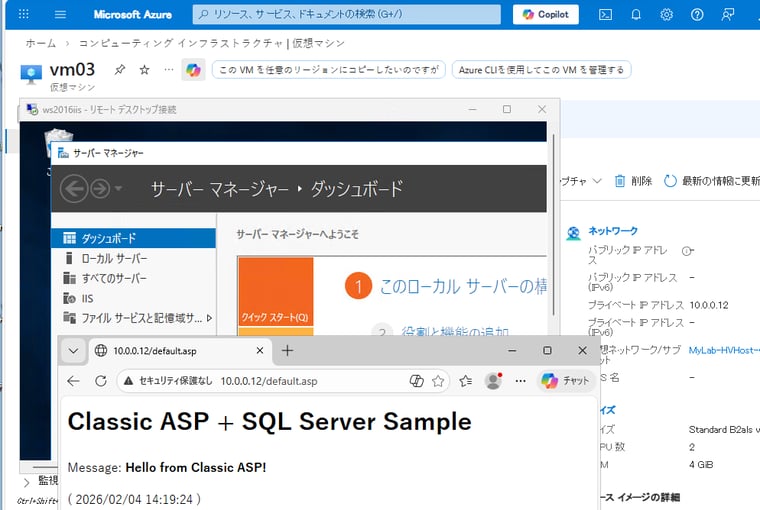This screenshot has height=510, width=760.
Task: Focus the browser address bar URL
Action: tap(269, 381)
